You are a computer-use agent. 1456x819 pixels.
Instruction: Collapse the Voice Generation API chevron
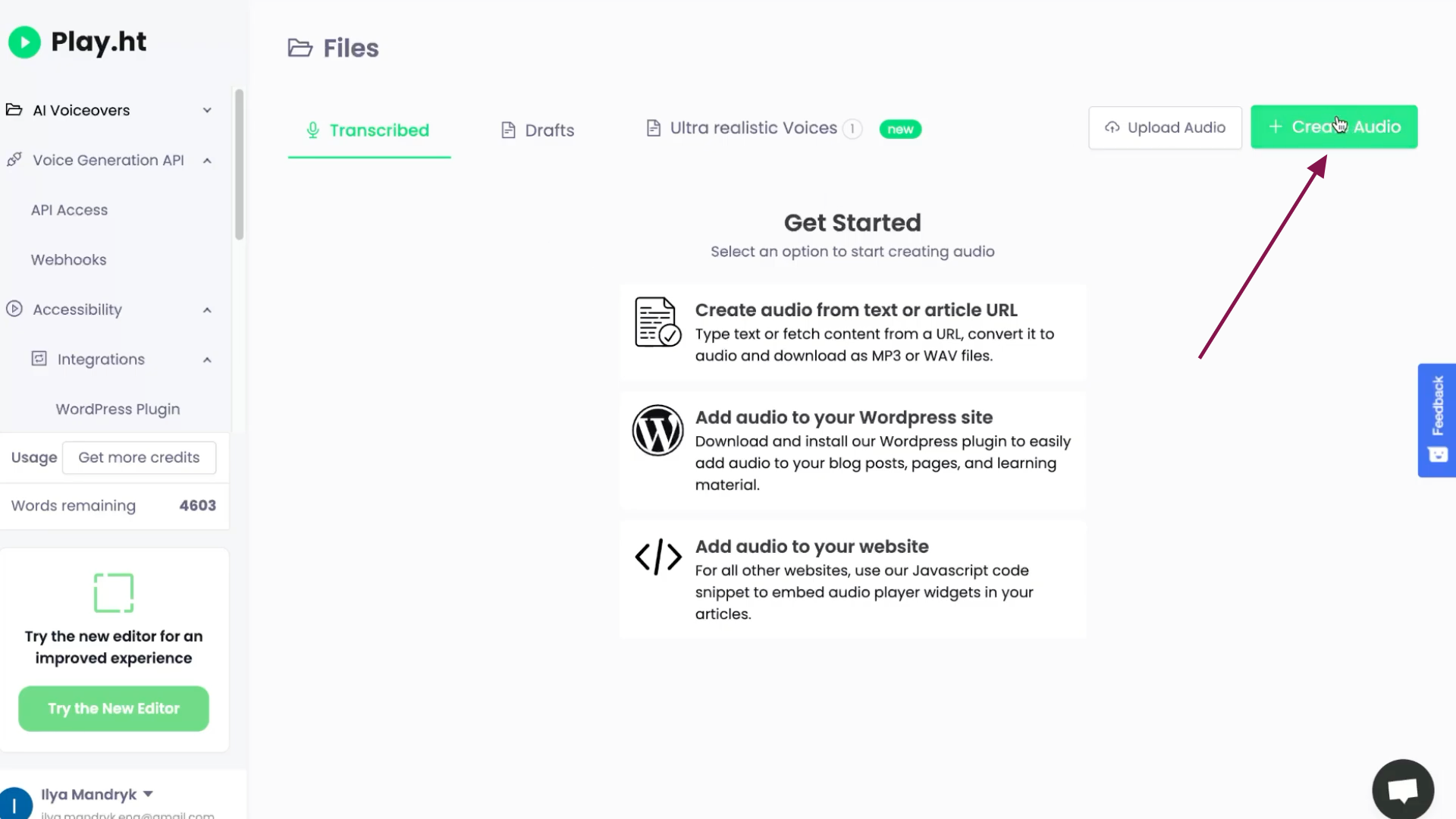click(207, 161)
